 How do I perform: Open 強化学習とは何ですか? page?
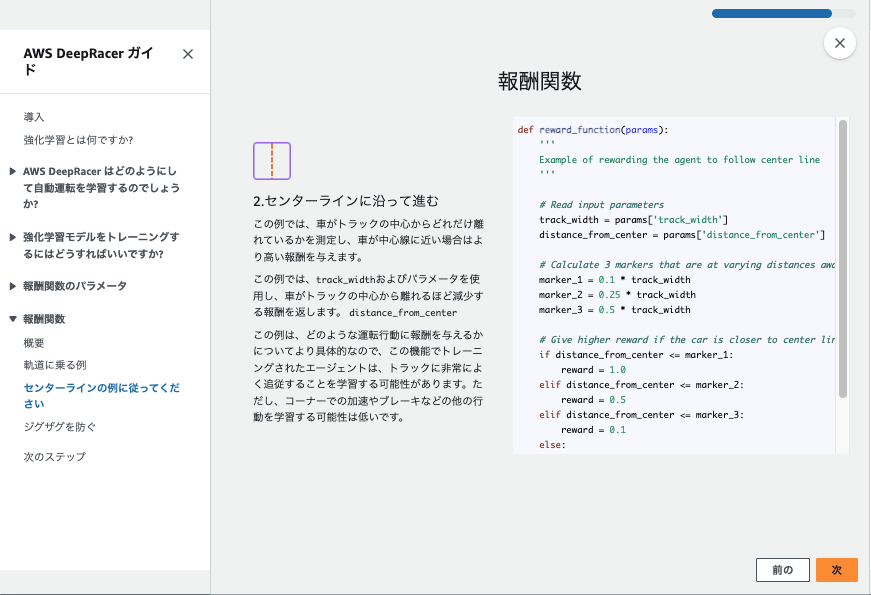78,140
